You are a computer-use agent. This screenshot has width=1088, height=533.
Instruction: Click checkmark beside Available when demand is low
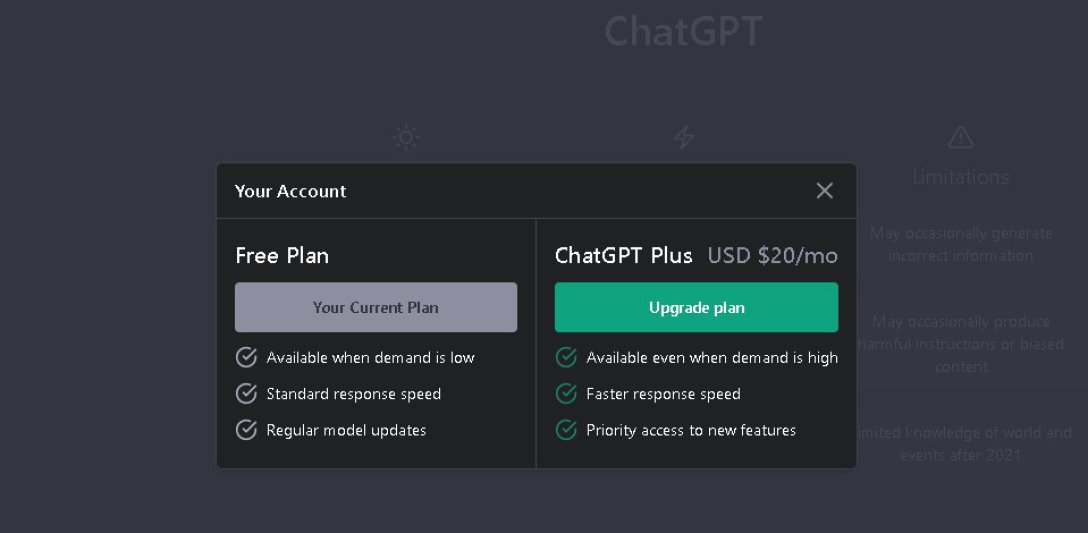pos(246,358)
